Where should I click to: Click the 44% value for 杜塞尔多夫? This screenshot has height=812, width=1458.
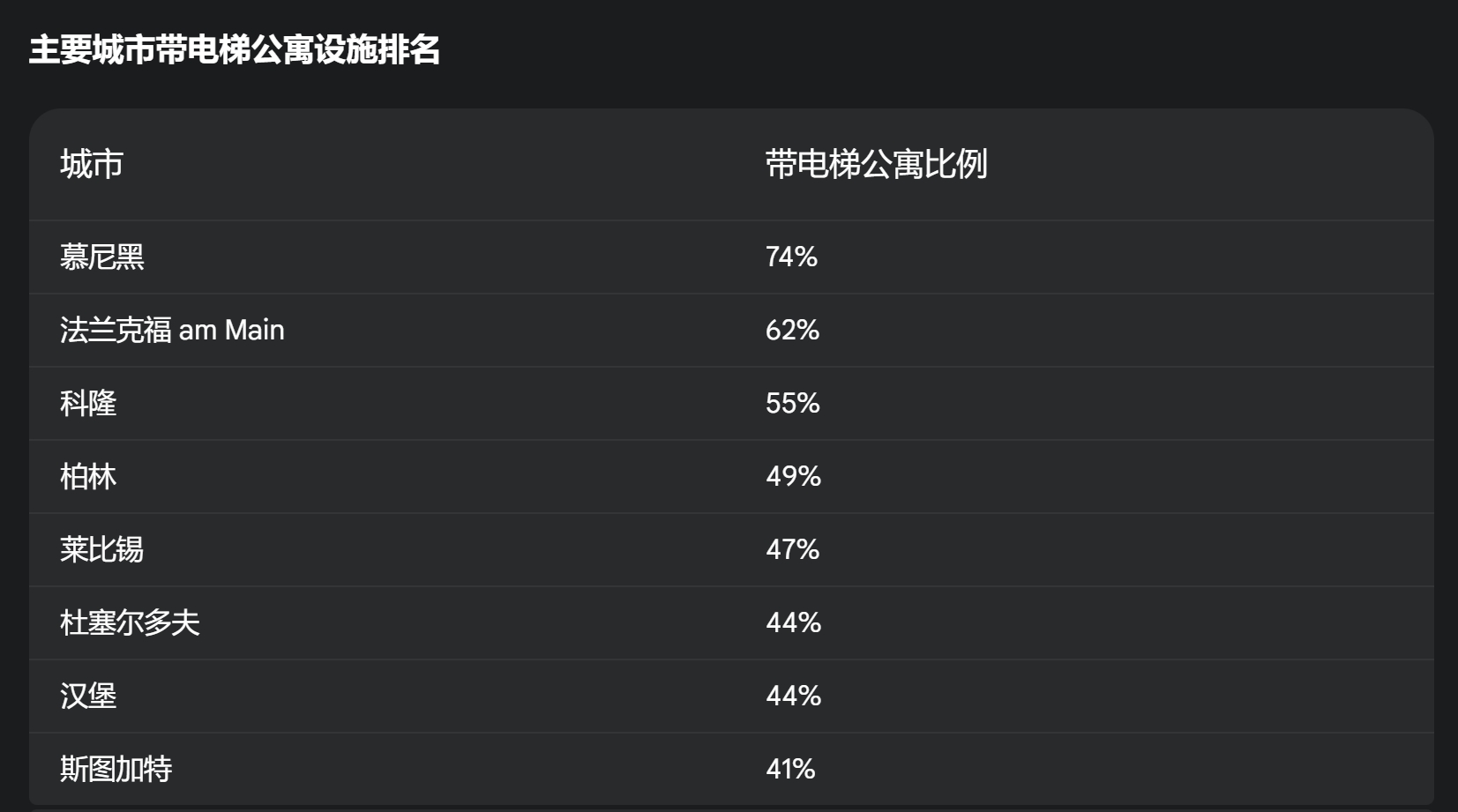click(793, 622)
